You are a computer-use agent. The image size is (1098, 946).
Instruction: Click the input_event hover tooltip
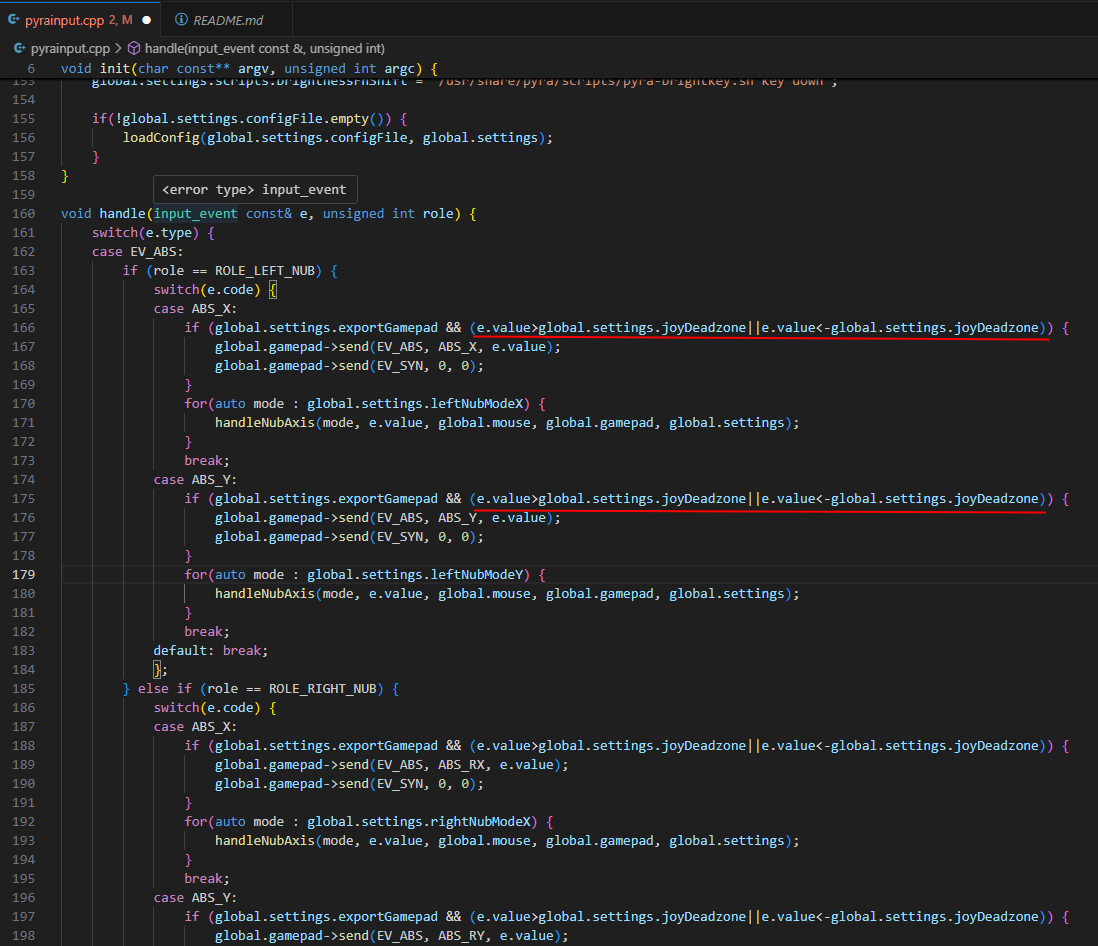click(x=254, y=189)
